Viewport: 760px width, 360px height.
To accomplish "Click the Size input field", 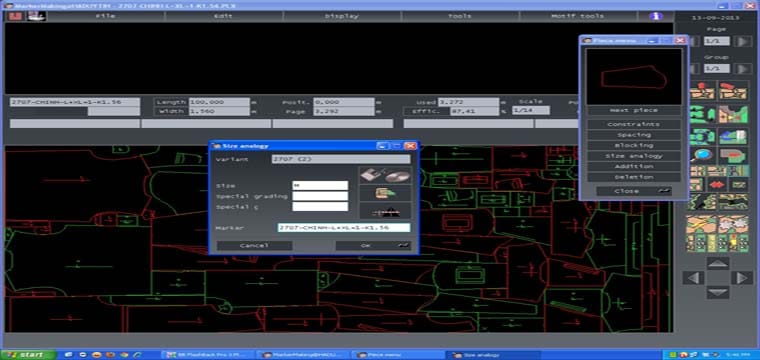I will pyautogui.click(x=320, y=186).
